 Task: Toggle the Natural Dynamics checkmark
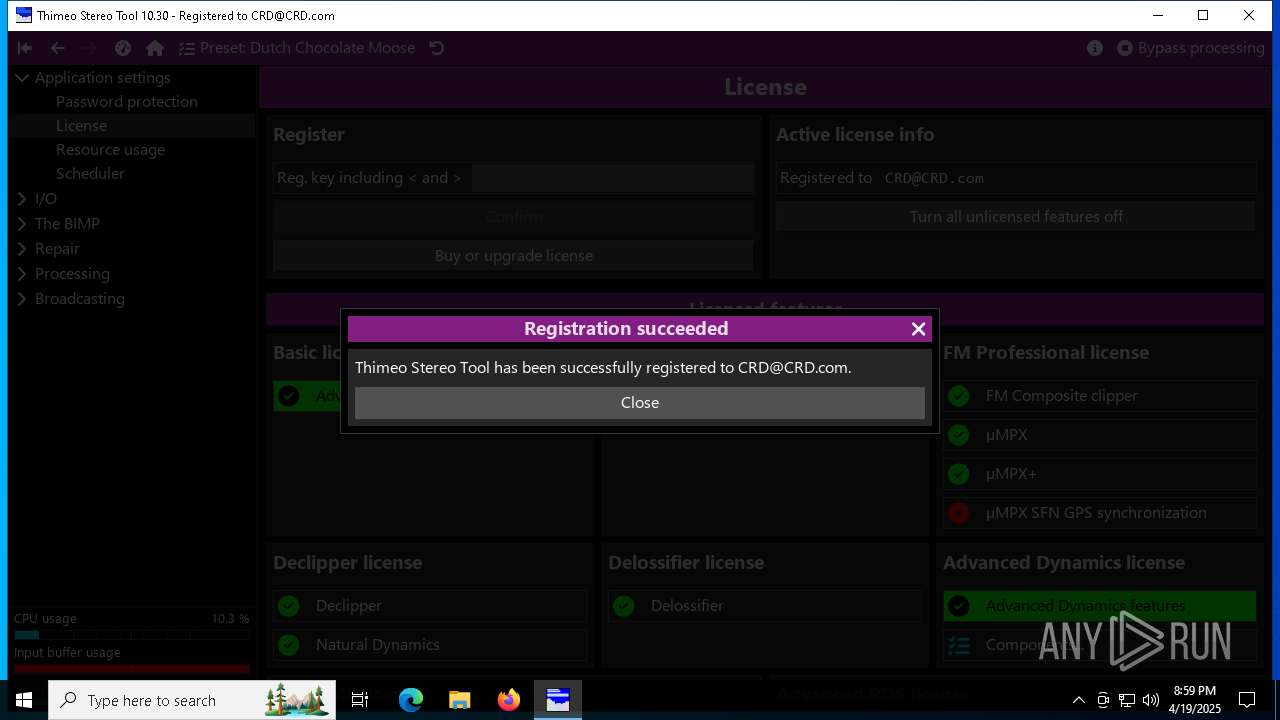(288, 645)
